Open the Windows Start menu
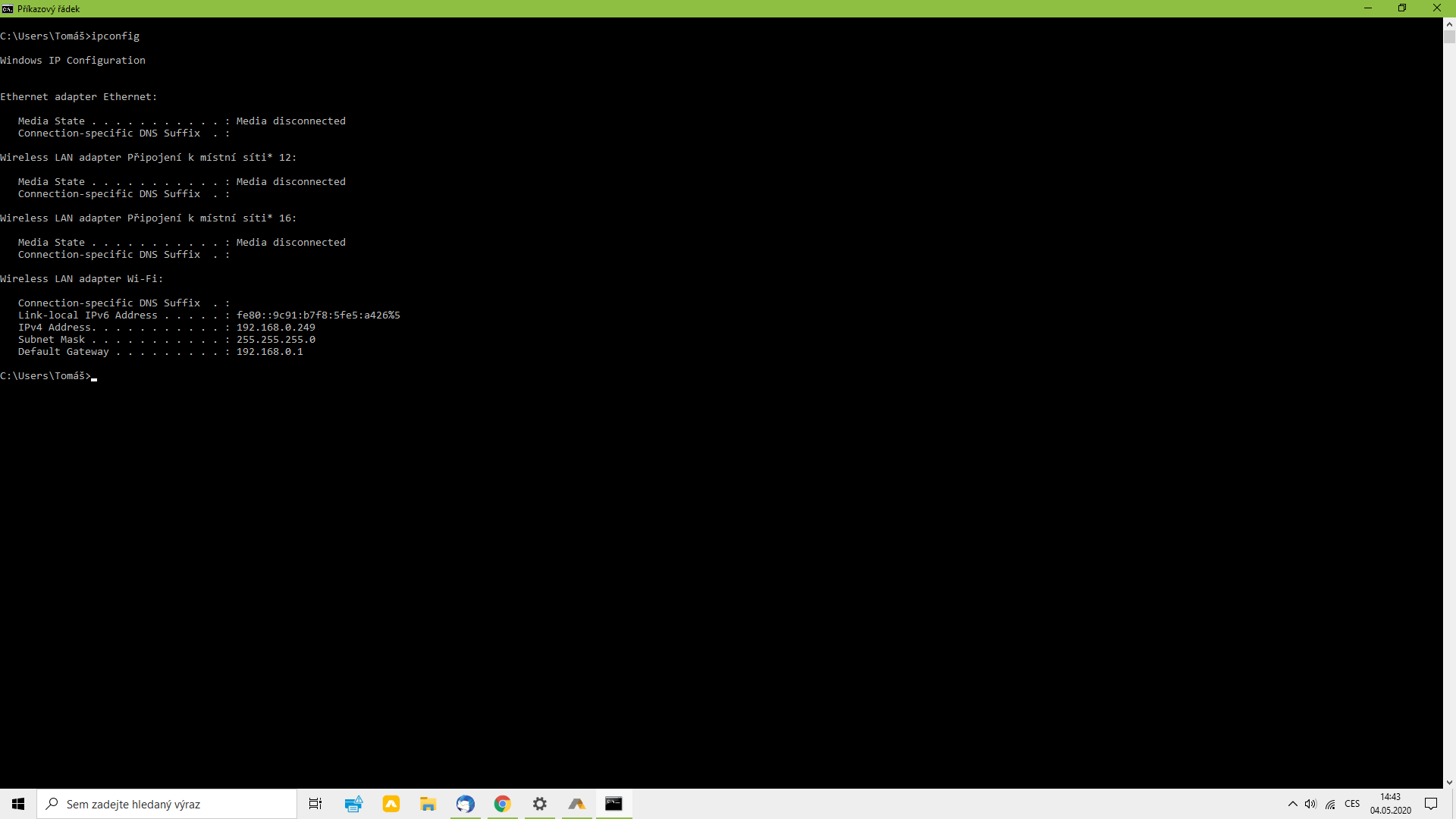The height and width of the screenshot is (819, 1456). point(18,804)
